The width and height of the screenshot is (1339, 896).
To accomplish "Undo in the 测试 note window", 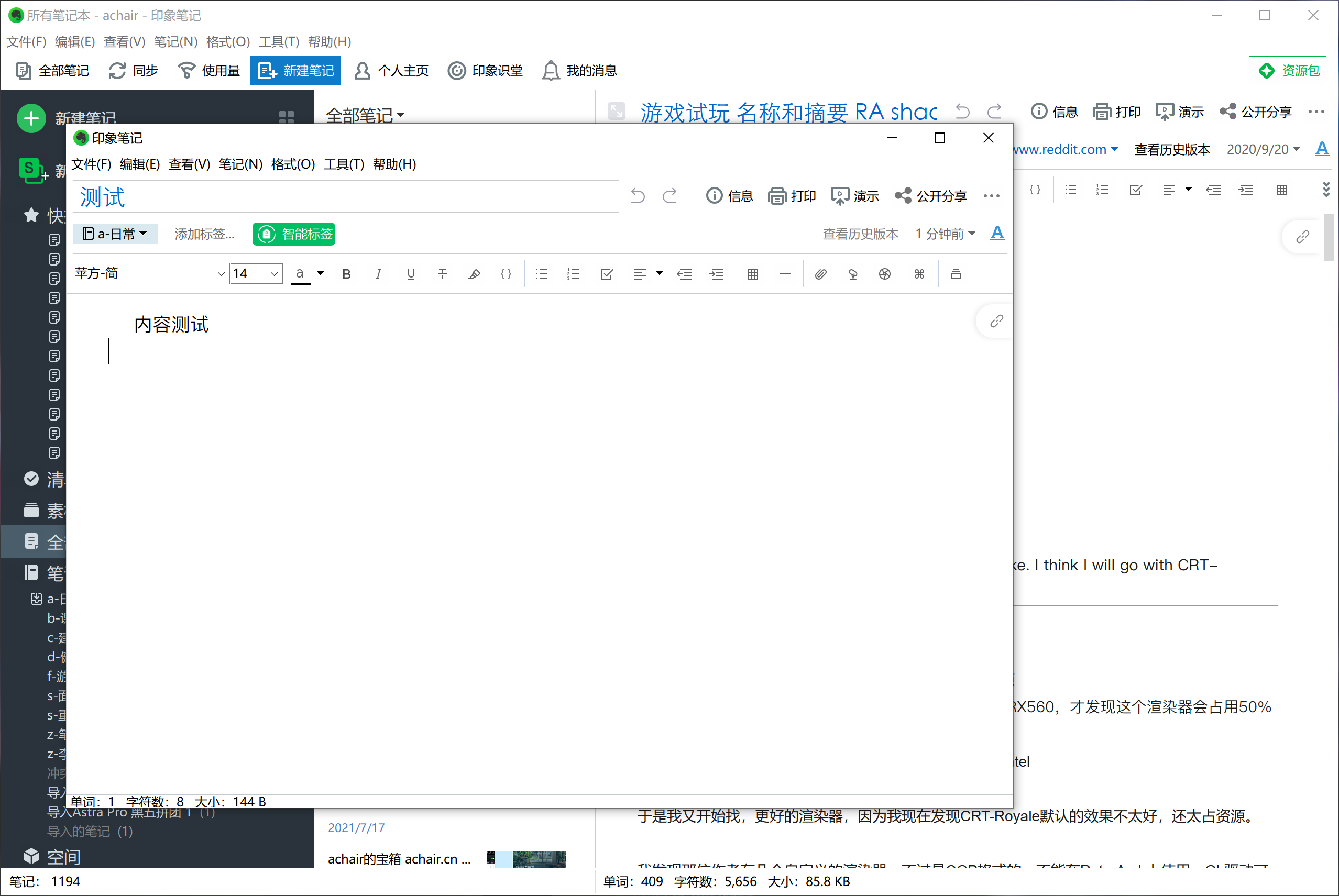I will pos(638,196).
